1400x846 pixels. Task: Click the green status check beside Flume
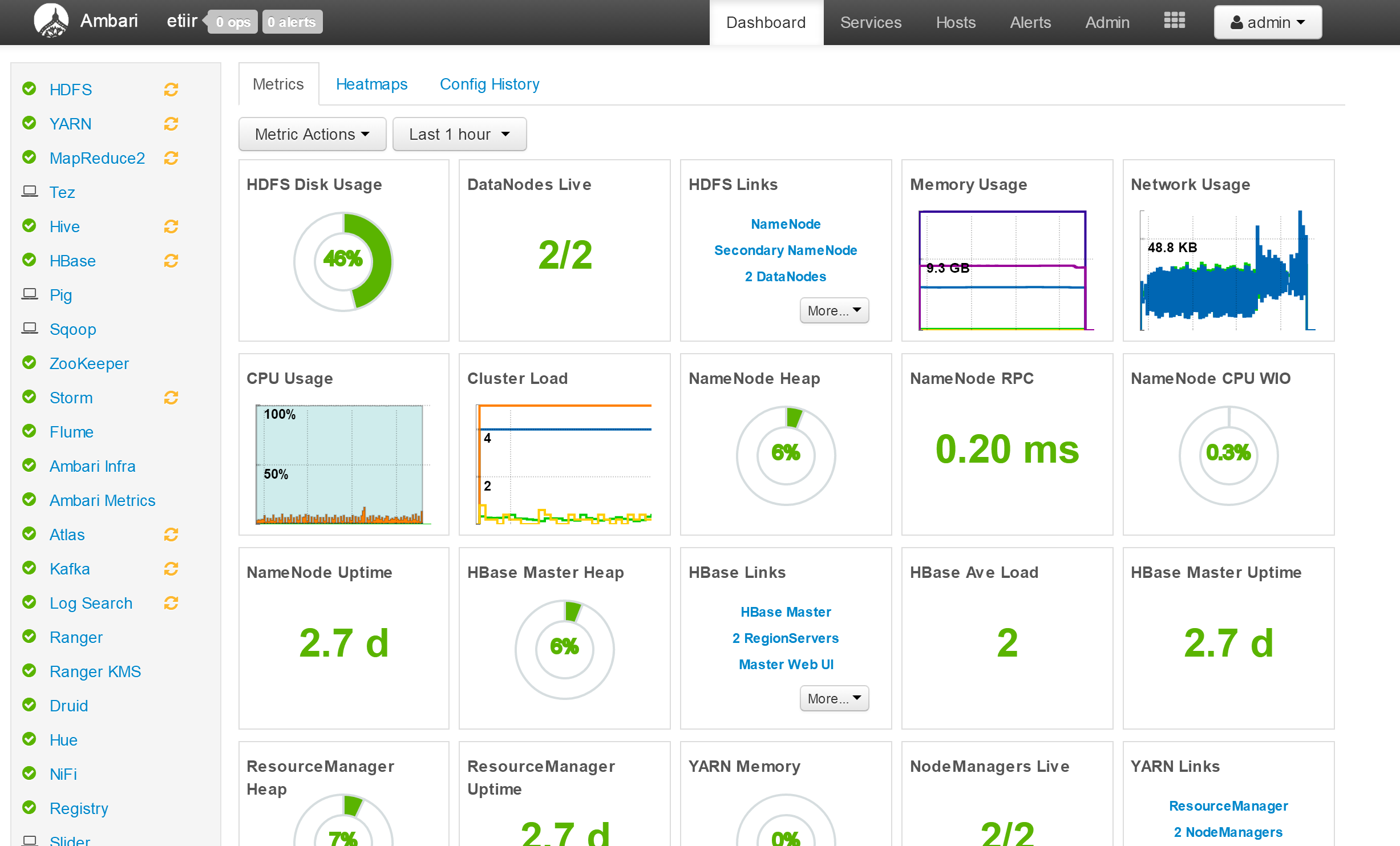pos(29,431)
